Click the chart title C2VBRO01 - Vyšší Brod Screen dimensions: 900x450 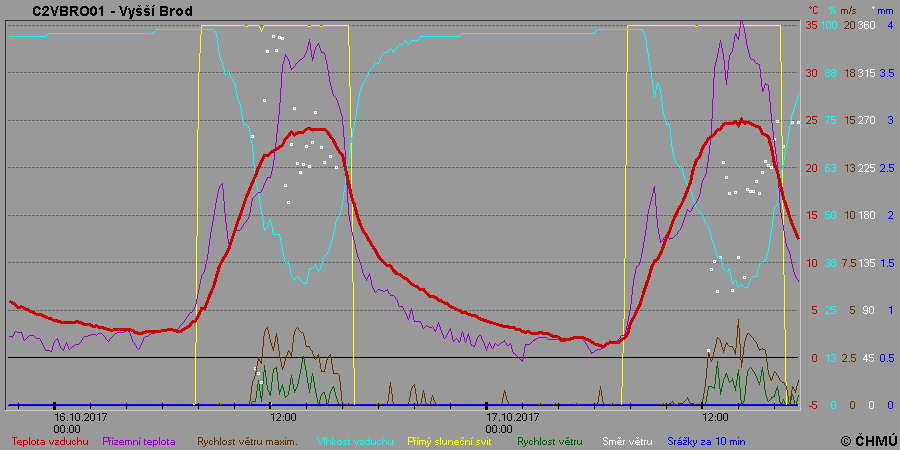click(x=112, y=11)
